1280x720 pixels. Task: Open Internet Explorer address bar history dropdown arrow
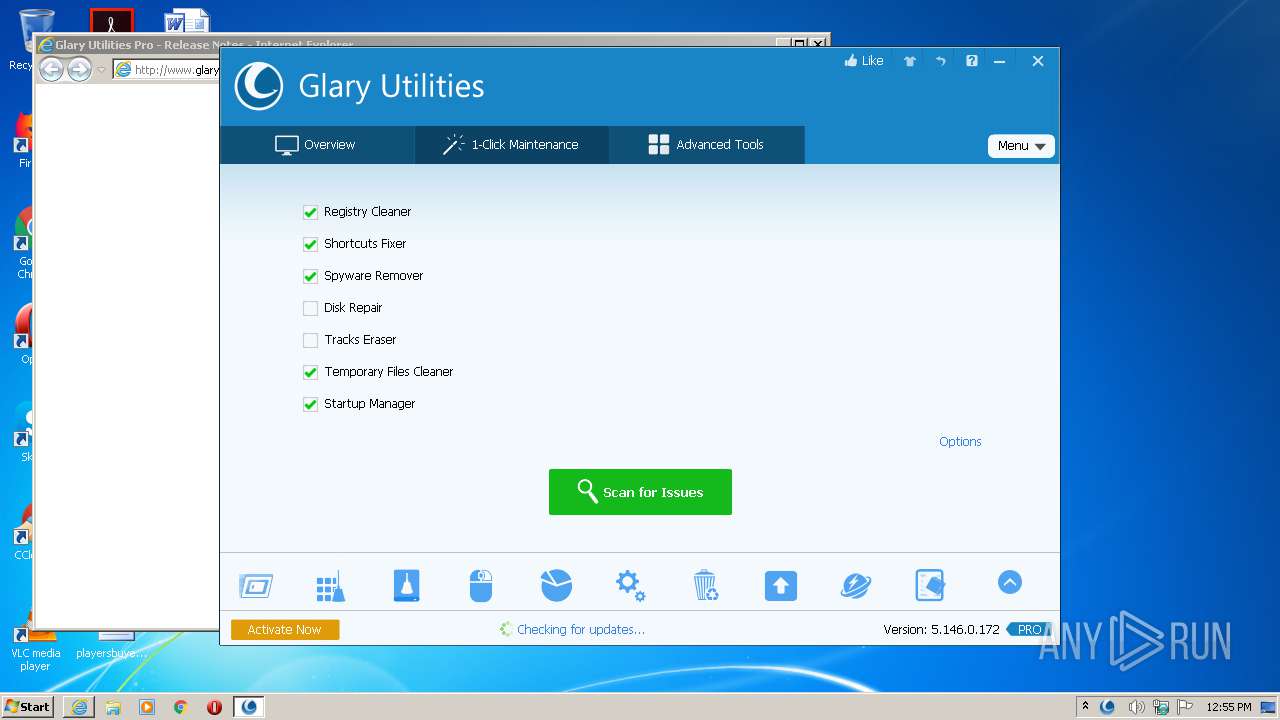tap(101, 70)
